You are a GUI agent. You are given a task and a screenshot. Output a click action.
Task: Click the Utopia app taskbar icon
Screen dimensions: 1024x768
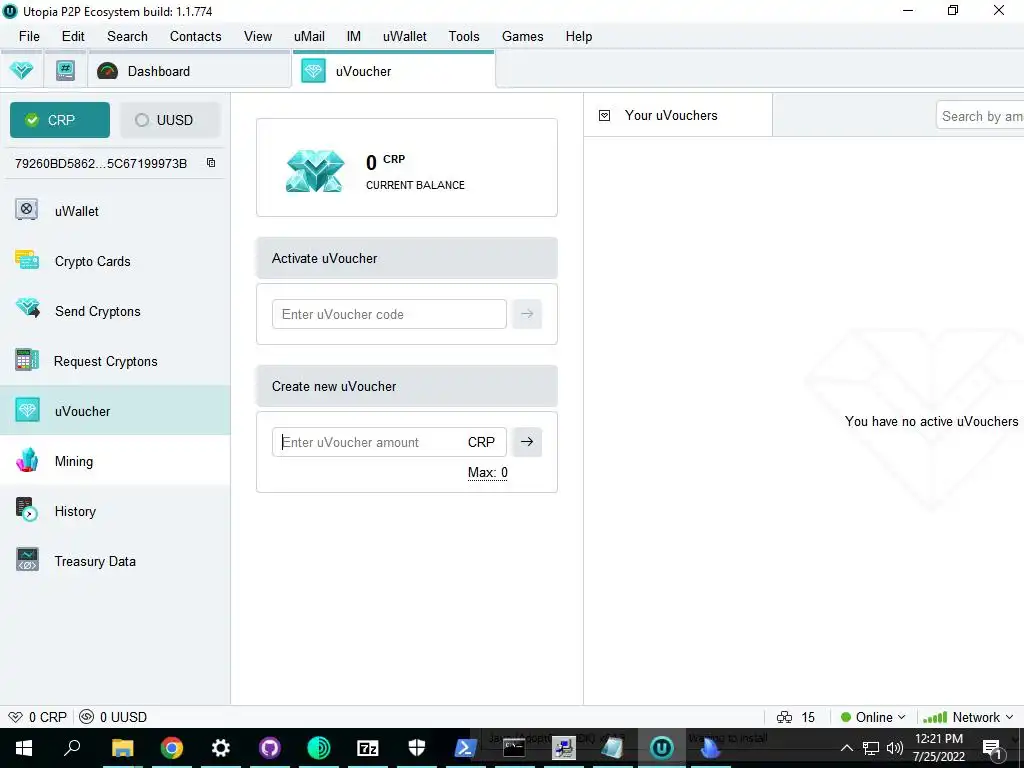point(662,748)
